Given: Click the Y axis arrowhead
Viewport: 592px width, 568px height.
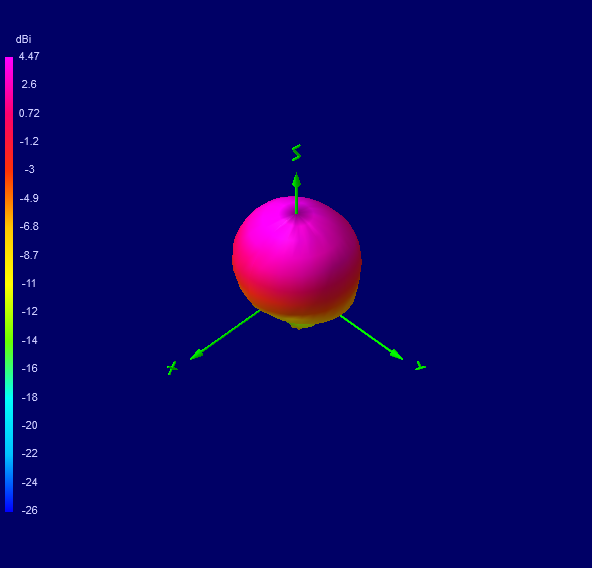Looking at the screenshot, I should click(396, 355).
